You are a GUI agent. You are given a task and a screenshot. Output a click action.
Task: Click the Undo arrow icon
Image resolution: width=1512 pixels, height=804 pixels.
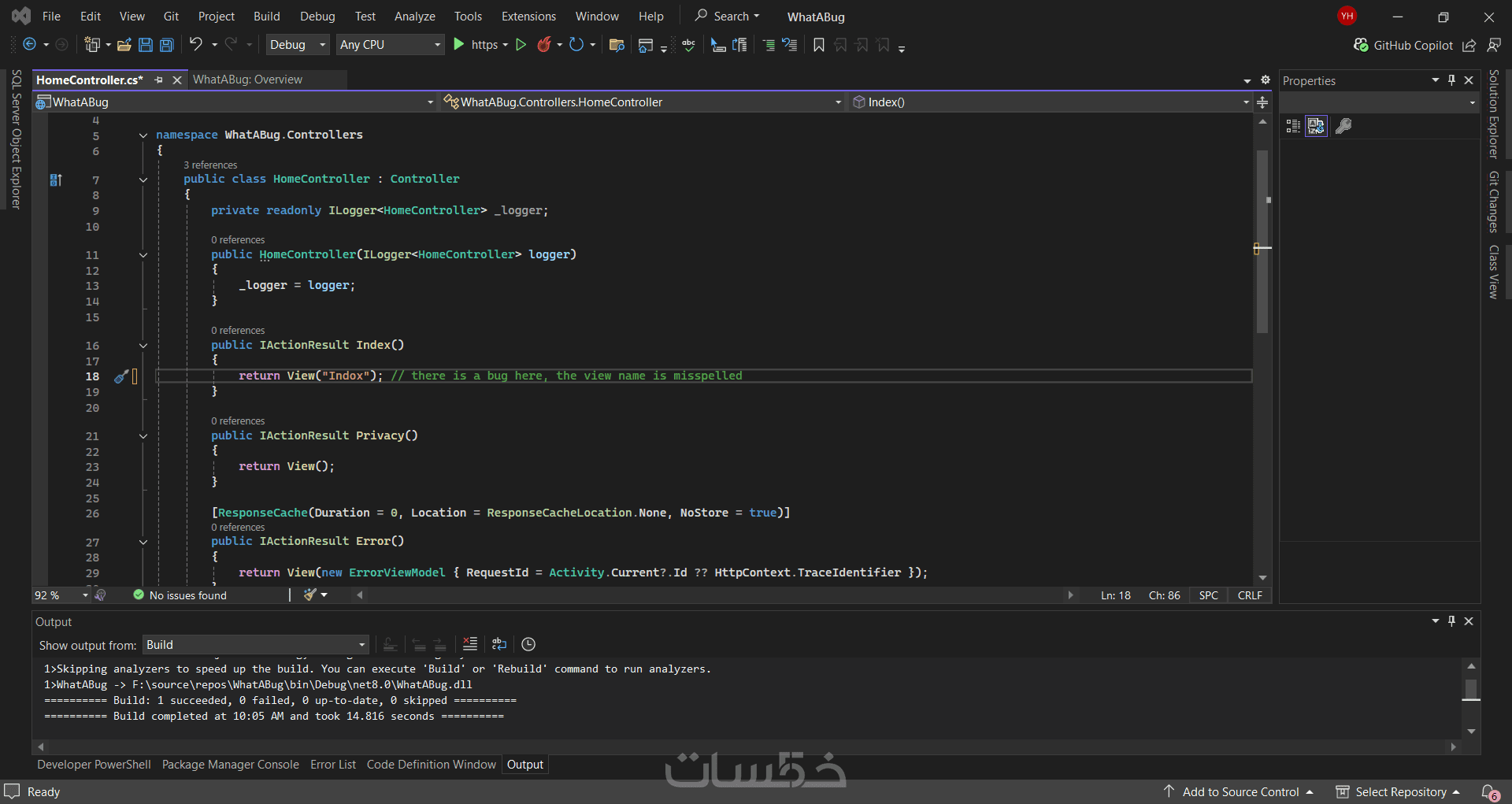196,45
